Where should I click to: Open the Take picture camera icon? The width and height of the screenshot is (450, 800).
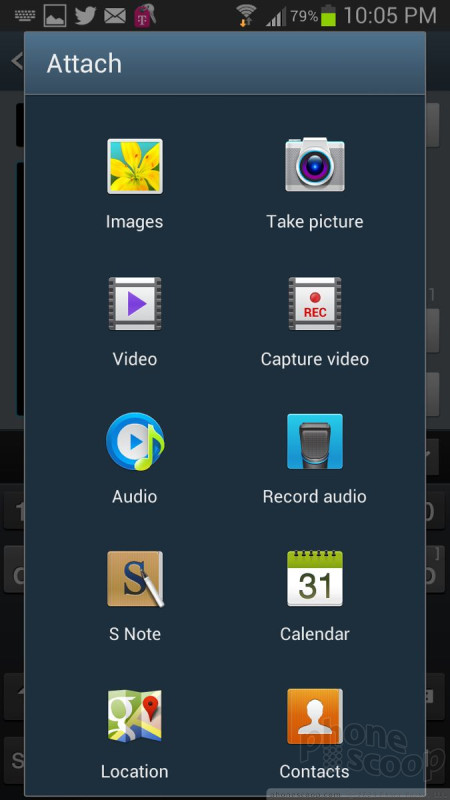[315, 165]
